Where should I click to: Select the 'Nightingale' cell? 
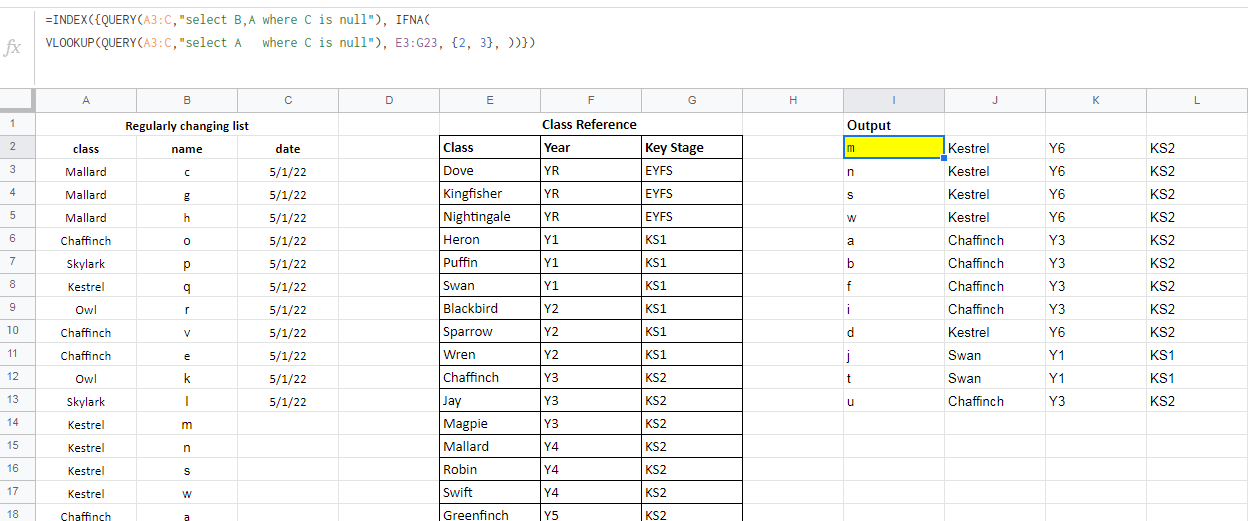(490, 216)
